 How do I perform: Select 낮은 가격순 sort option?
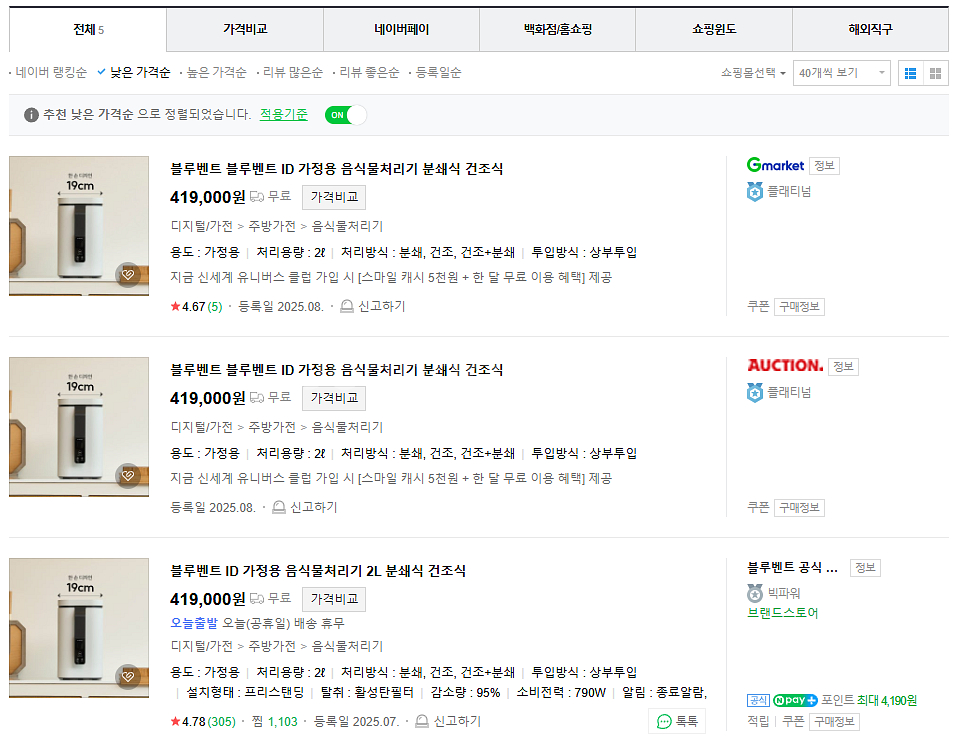pyautogui.click(x=139, y=73)
